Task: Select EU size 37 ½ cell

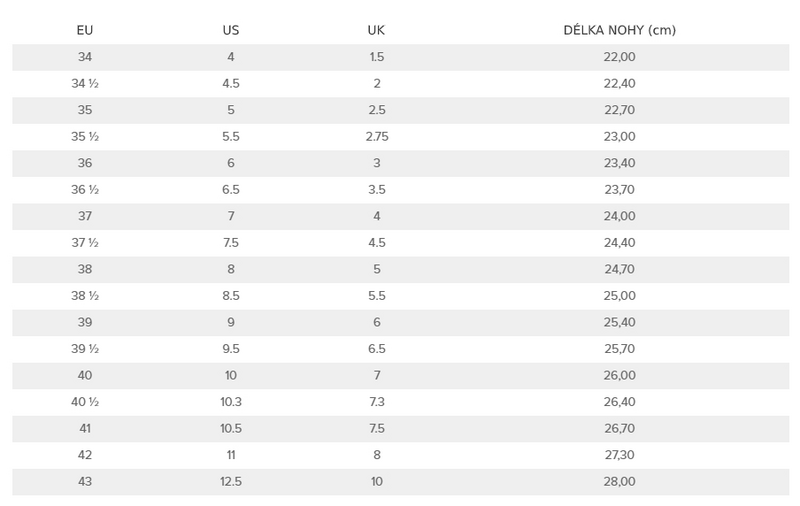Action: pos(85,243)
